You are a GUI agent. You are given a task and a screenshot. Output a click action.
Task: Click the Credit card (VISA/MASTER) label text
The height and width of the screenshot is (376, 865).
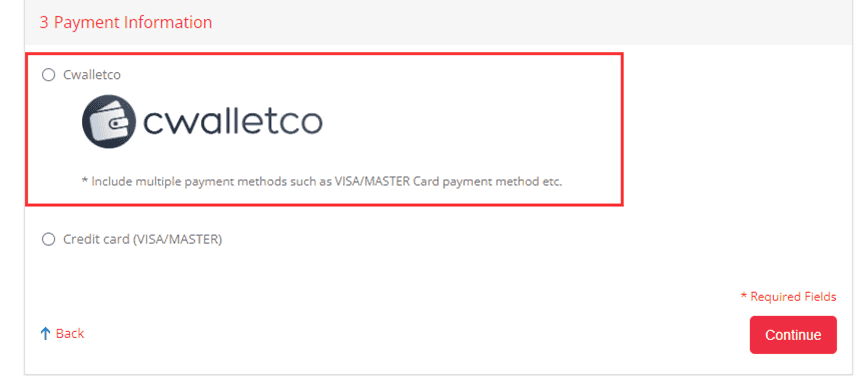tap(142, 239)
